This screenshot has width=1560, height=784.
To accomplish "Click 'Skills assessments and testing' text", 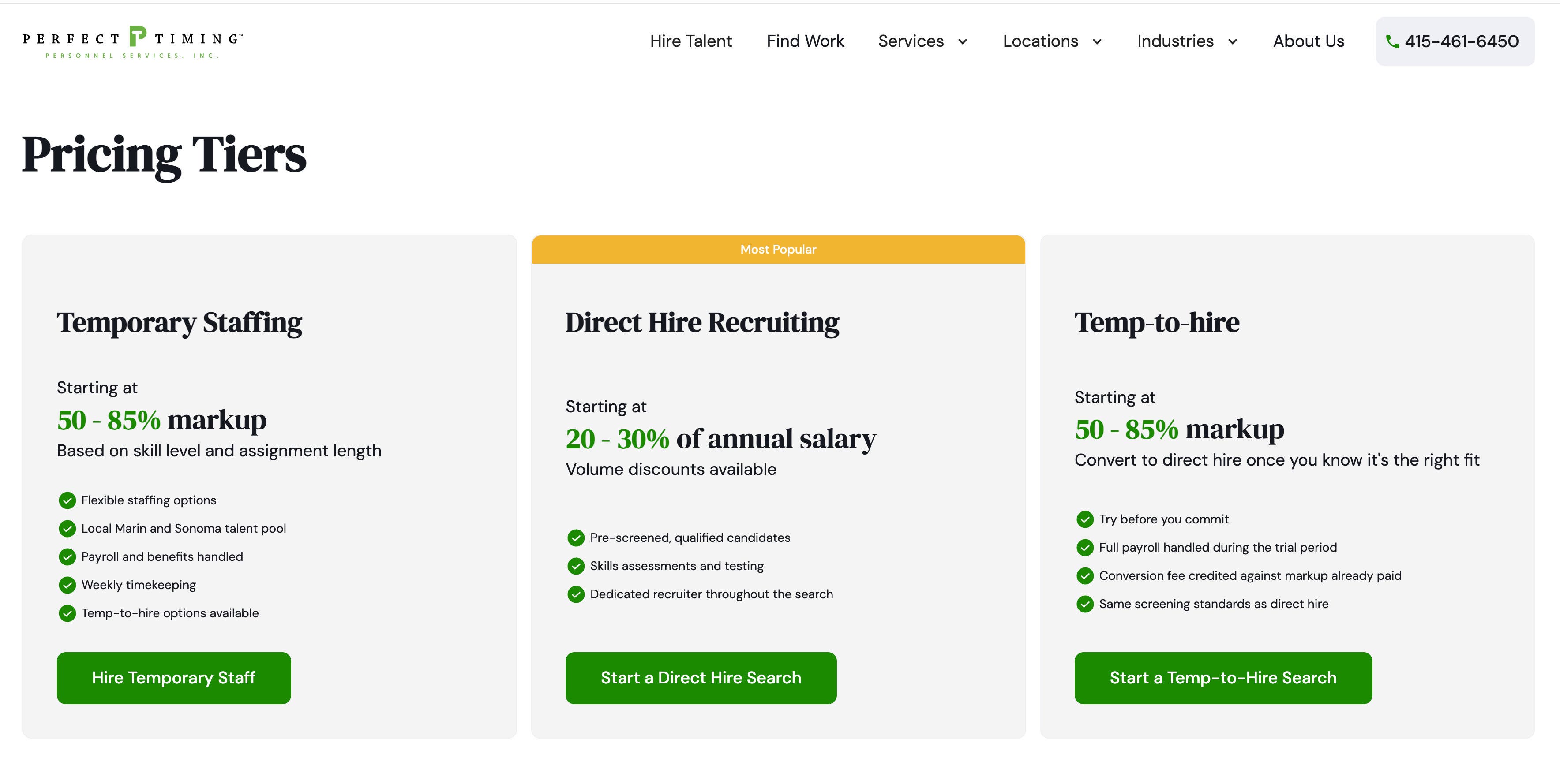I will click(677, 566).
